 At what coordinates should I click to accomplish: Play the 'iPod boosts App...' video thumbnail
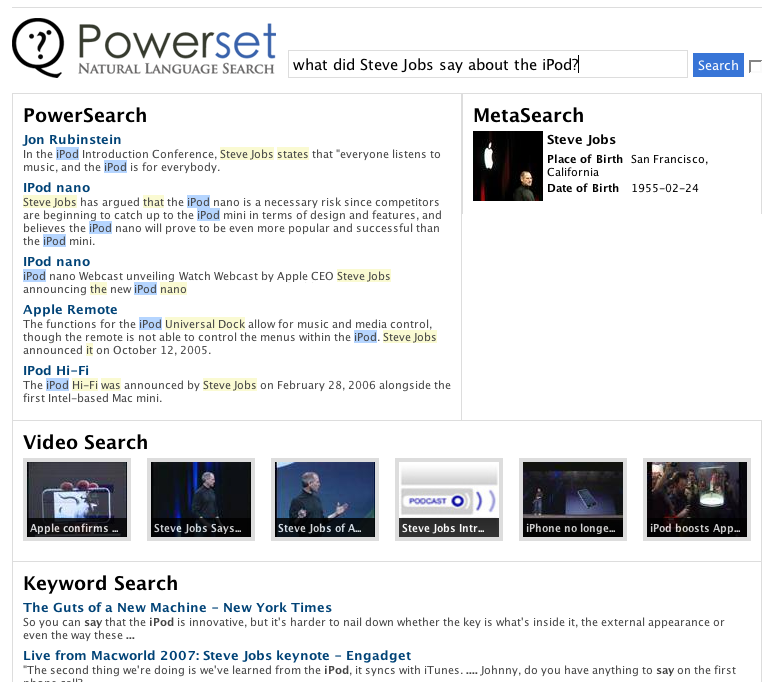(697, 499)
